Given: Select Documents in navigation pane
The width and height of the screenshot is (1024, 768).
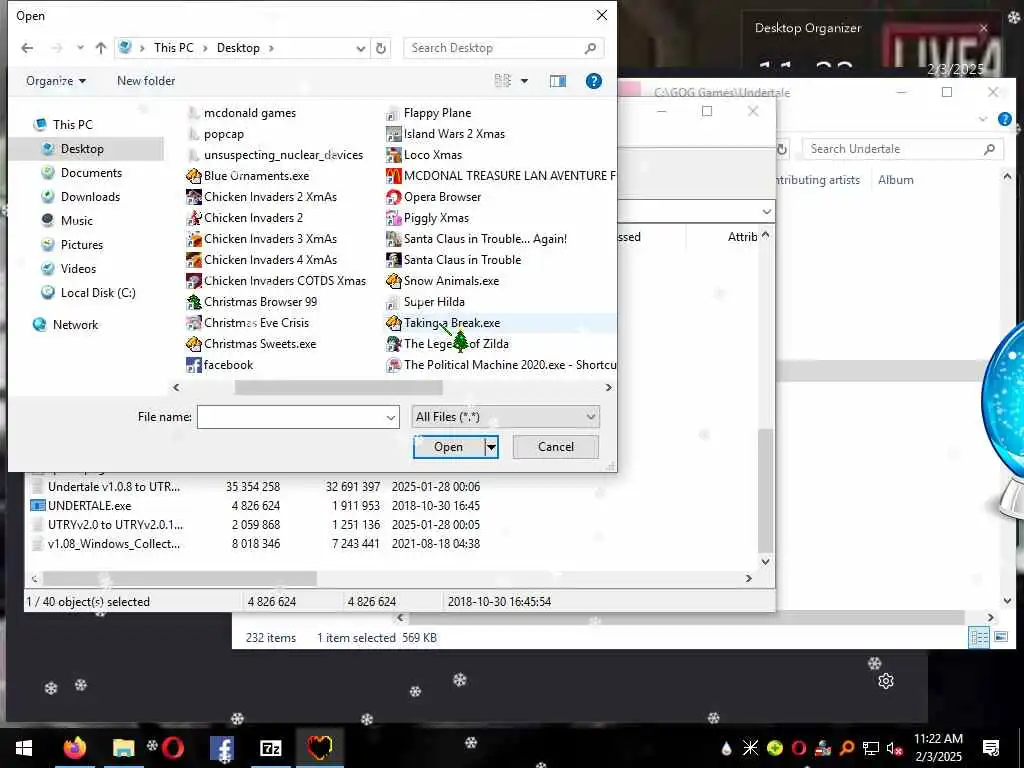Looking at the screenshot, I should (x=91, y=172).
